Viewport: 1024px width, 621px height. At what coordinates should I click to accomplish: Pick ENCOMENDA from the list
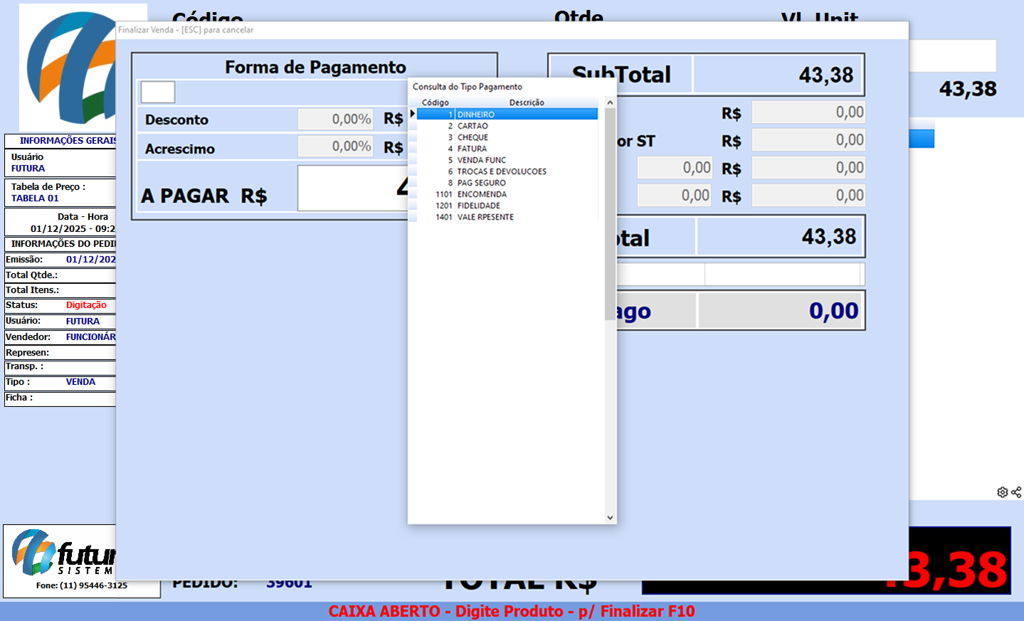pyautogui.click(x=481, y=194)
